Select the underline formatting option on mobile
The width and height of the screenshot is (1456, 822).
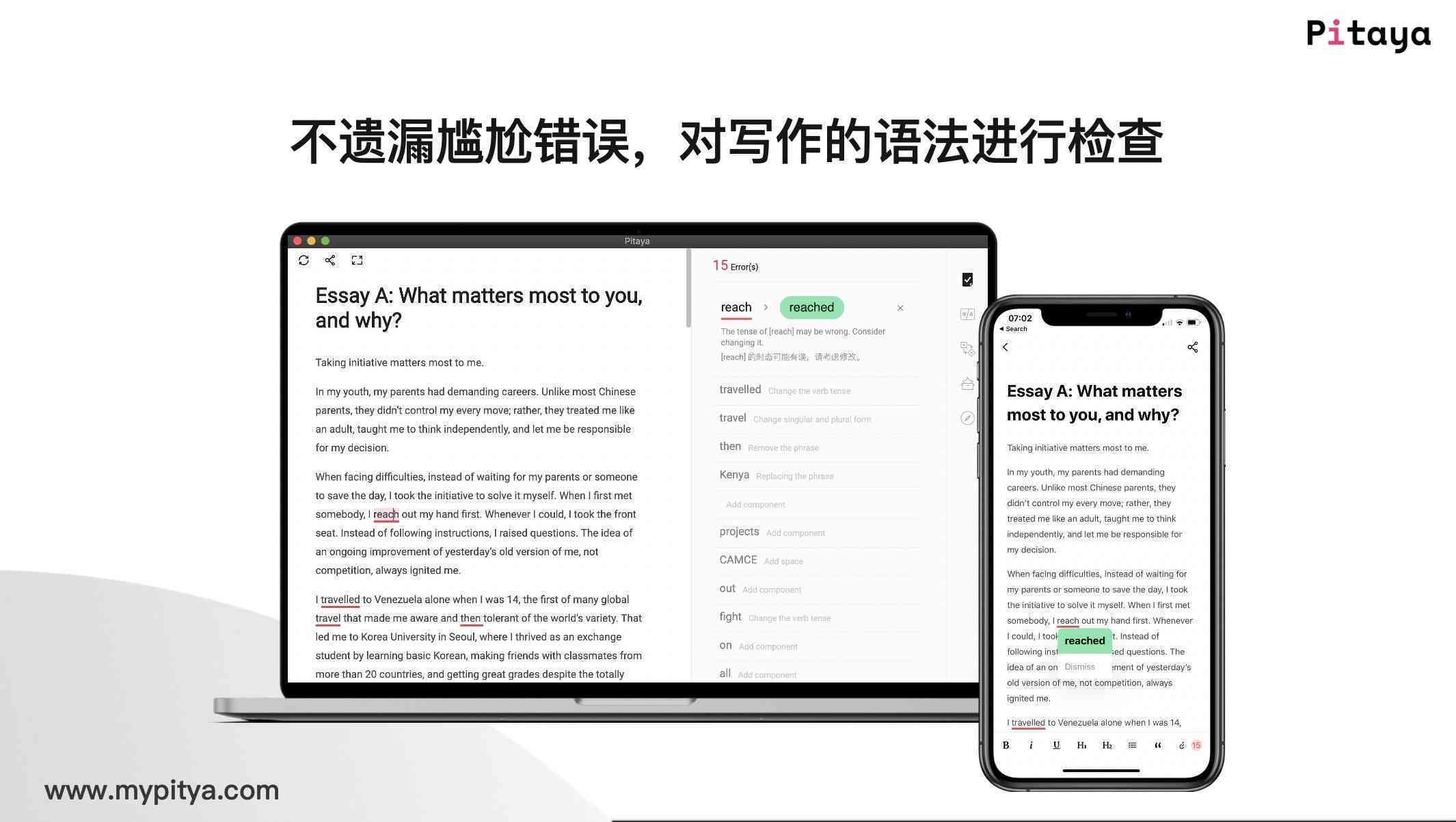coord(1055,745)
